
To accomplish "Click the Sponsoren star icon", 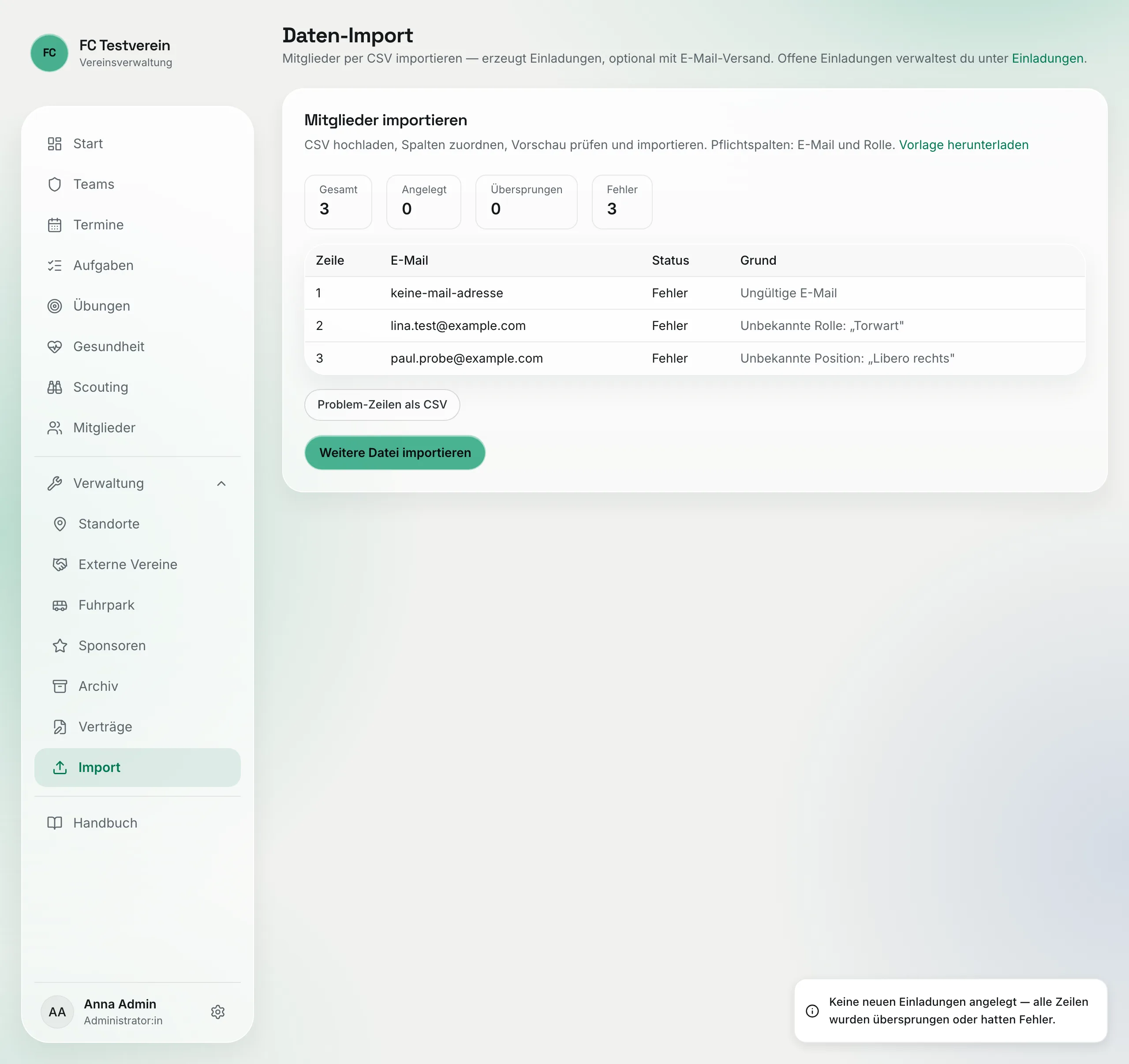I will click(x=60, y=645).
